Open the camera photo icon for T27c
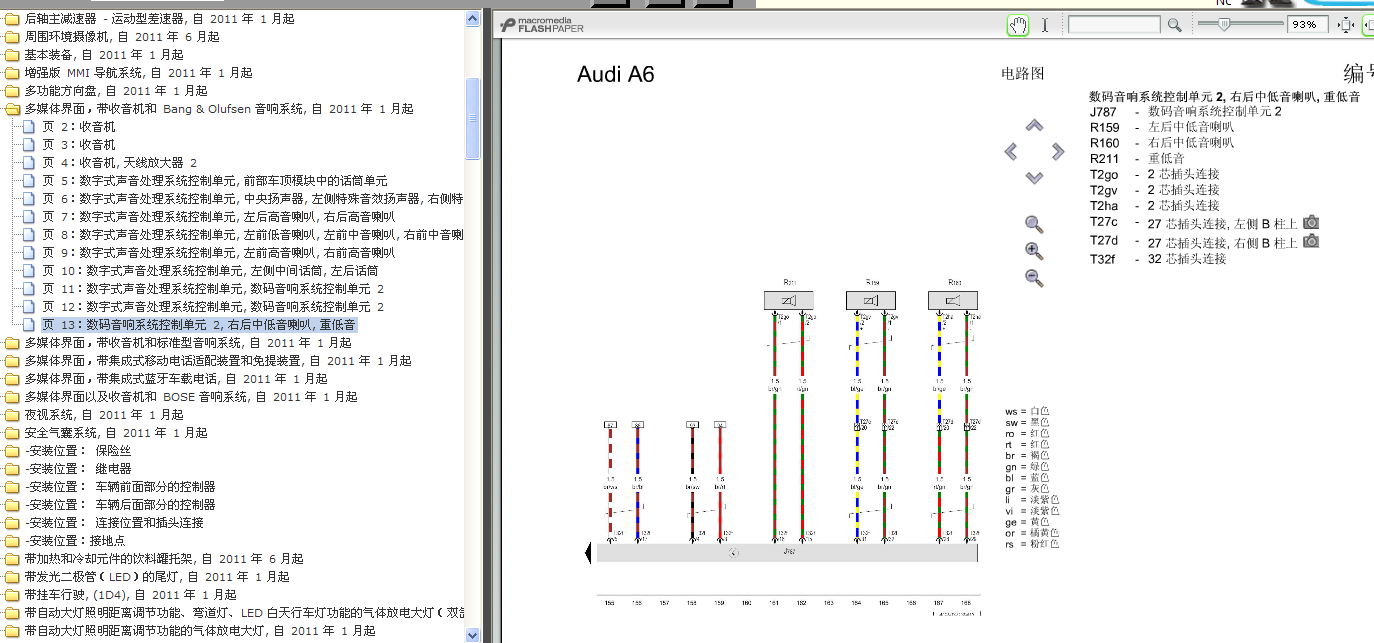This screenshot has height=643, width=1374. pyautogui.click(x=1311, y=222)
